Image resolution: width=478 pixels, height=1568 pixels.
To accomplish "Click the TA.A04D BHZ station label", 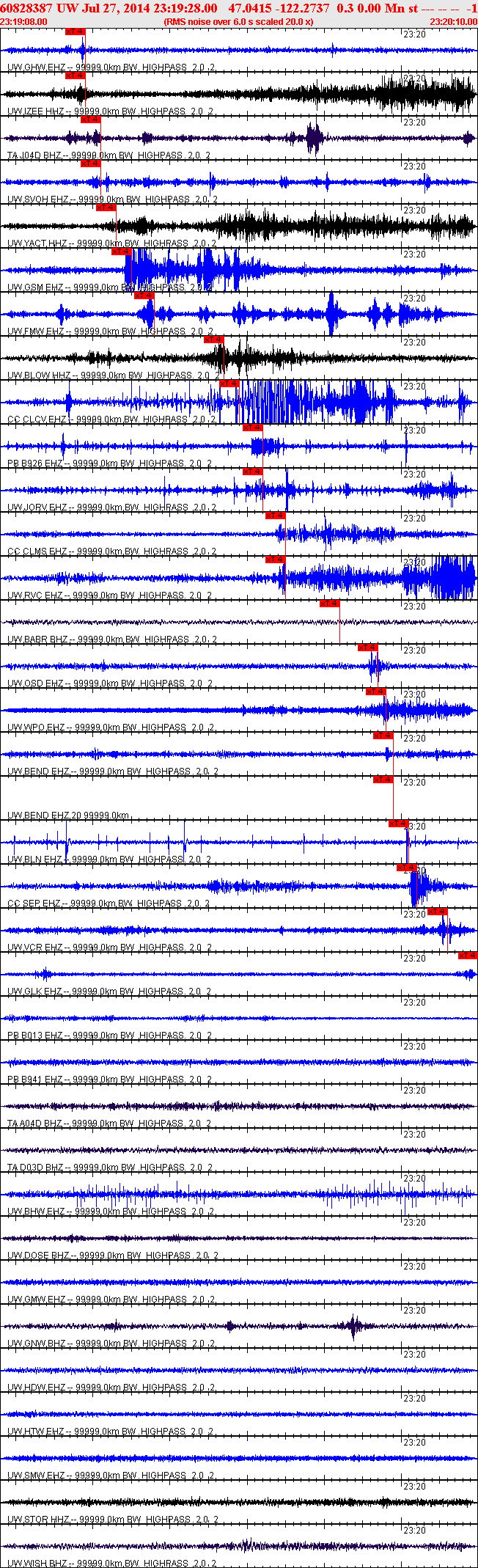I will click(109, 1124).
